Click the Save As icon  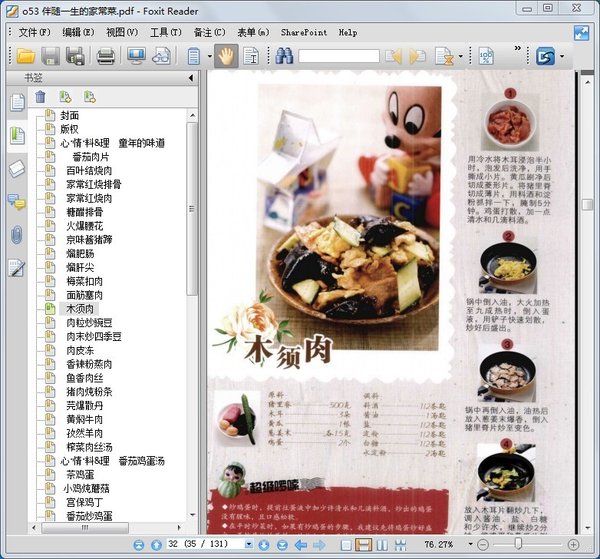point(75,56)
